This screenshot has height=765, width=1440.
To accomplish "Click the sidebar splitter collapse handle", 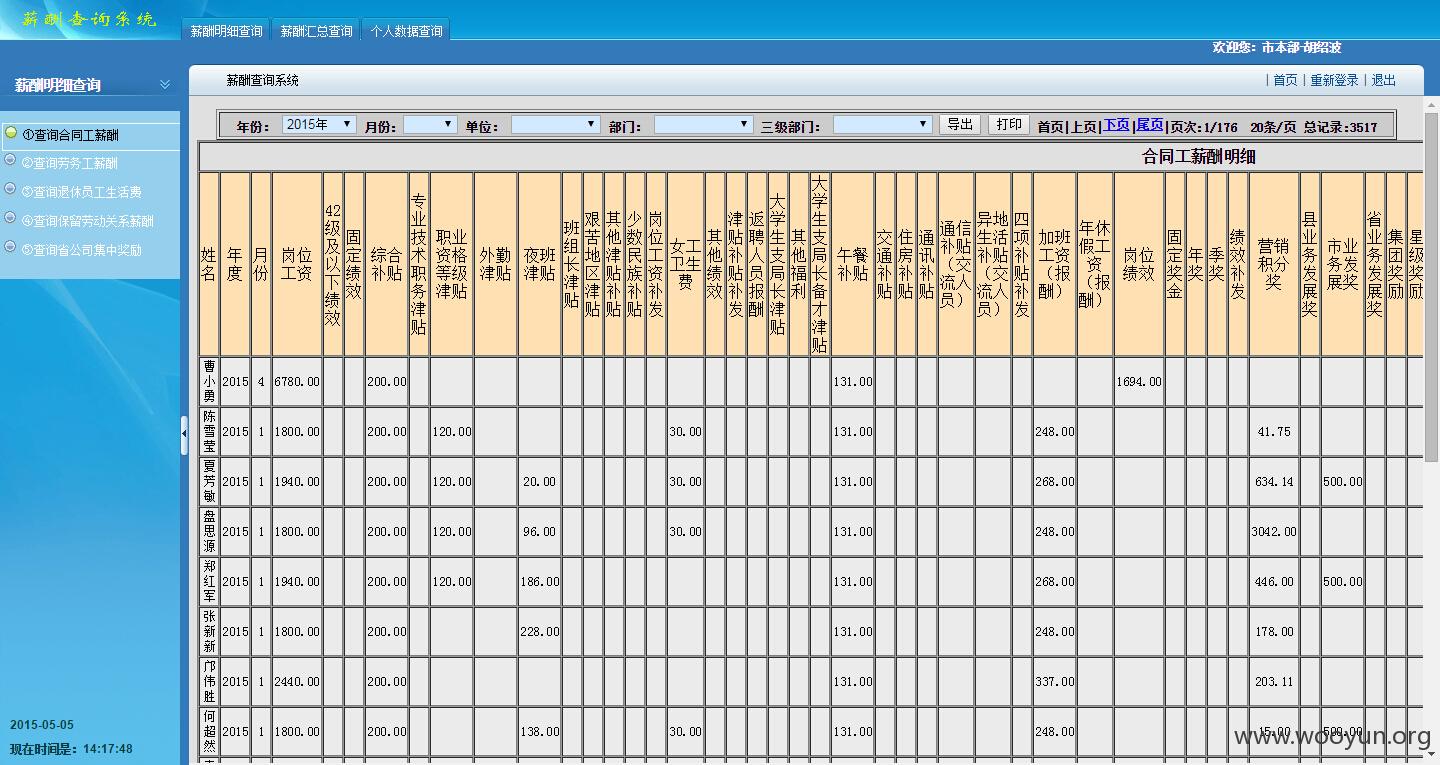I will [x=184, y=434].
